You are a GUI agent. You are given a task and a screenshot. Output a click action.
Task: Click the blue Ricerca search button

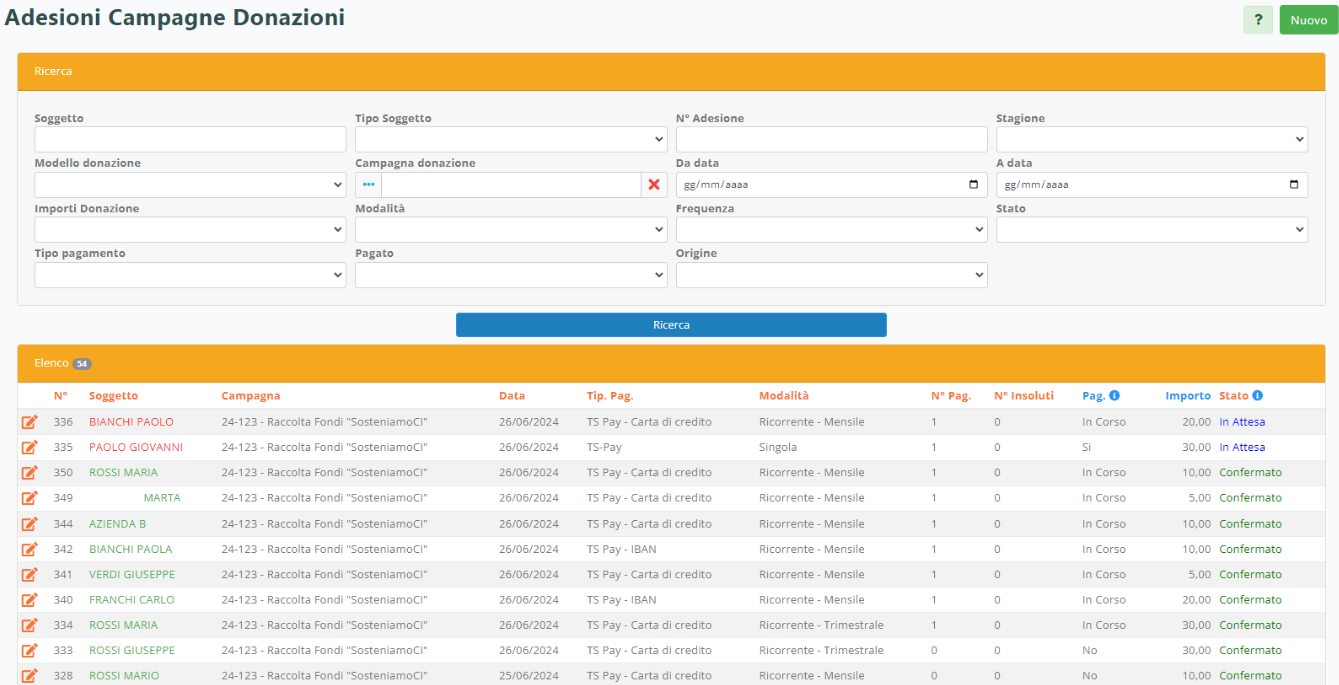click(671, 325)
